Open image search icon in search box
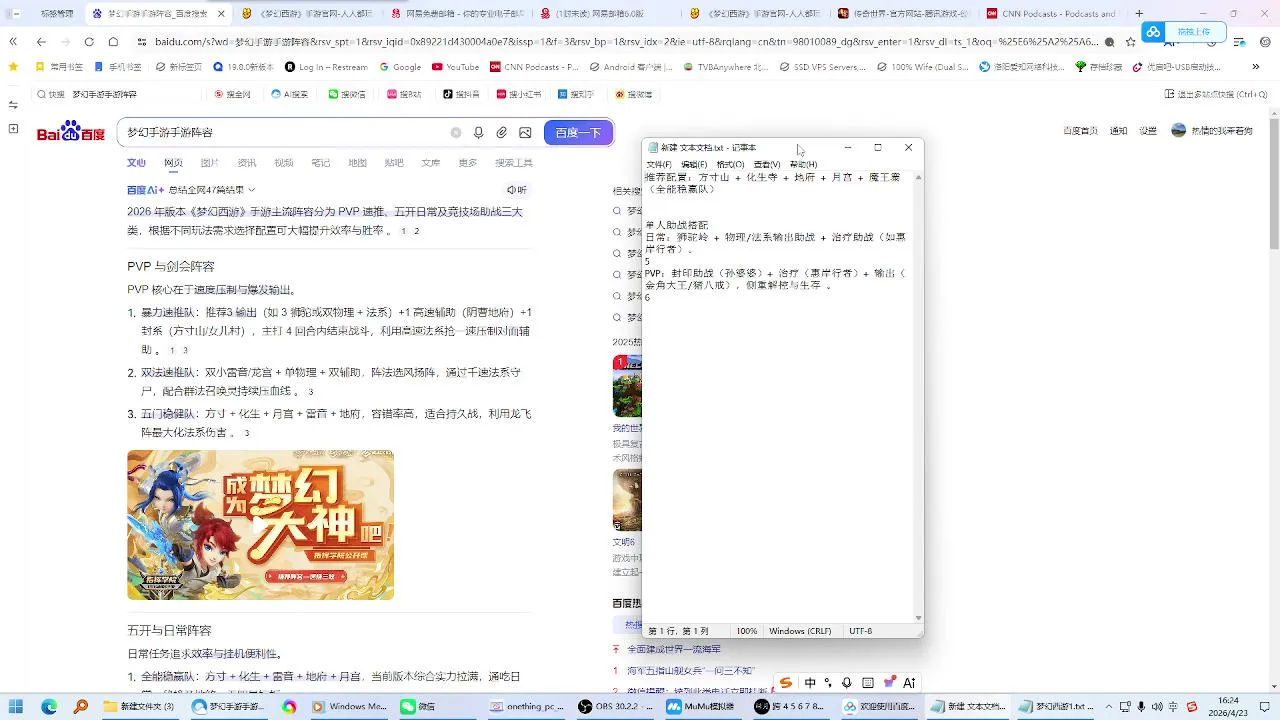This screenshot has height=720, width=1280. point(525,132)
